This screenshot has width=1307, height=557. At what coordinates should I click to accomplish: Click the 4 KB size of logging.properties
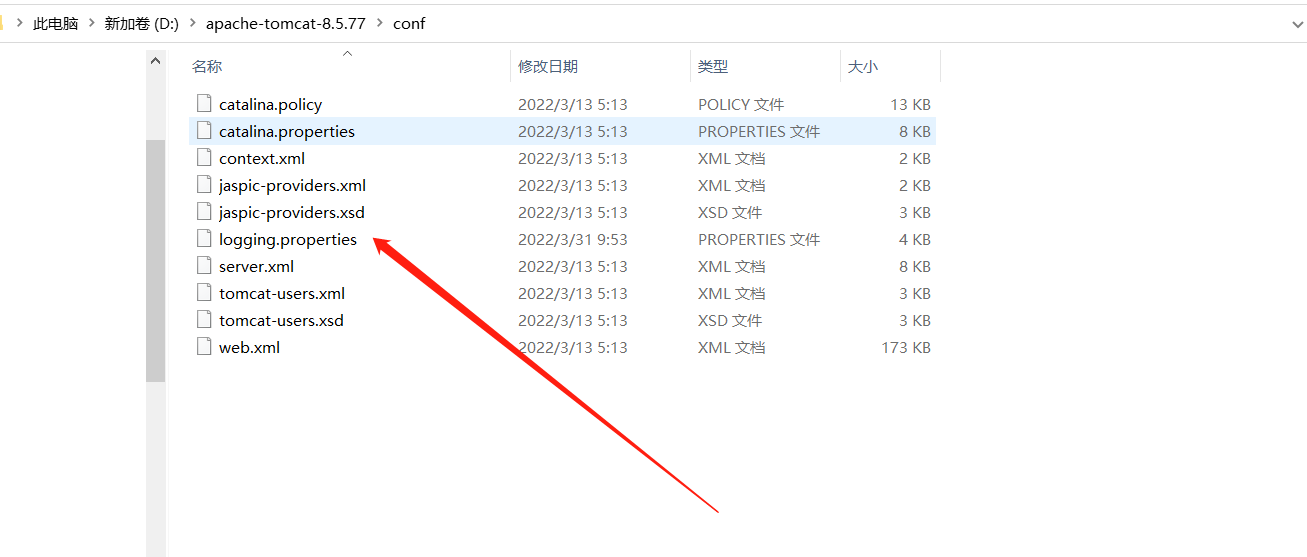click(x=915, y=239)
